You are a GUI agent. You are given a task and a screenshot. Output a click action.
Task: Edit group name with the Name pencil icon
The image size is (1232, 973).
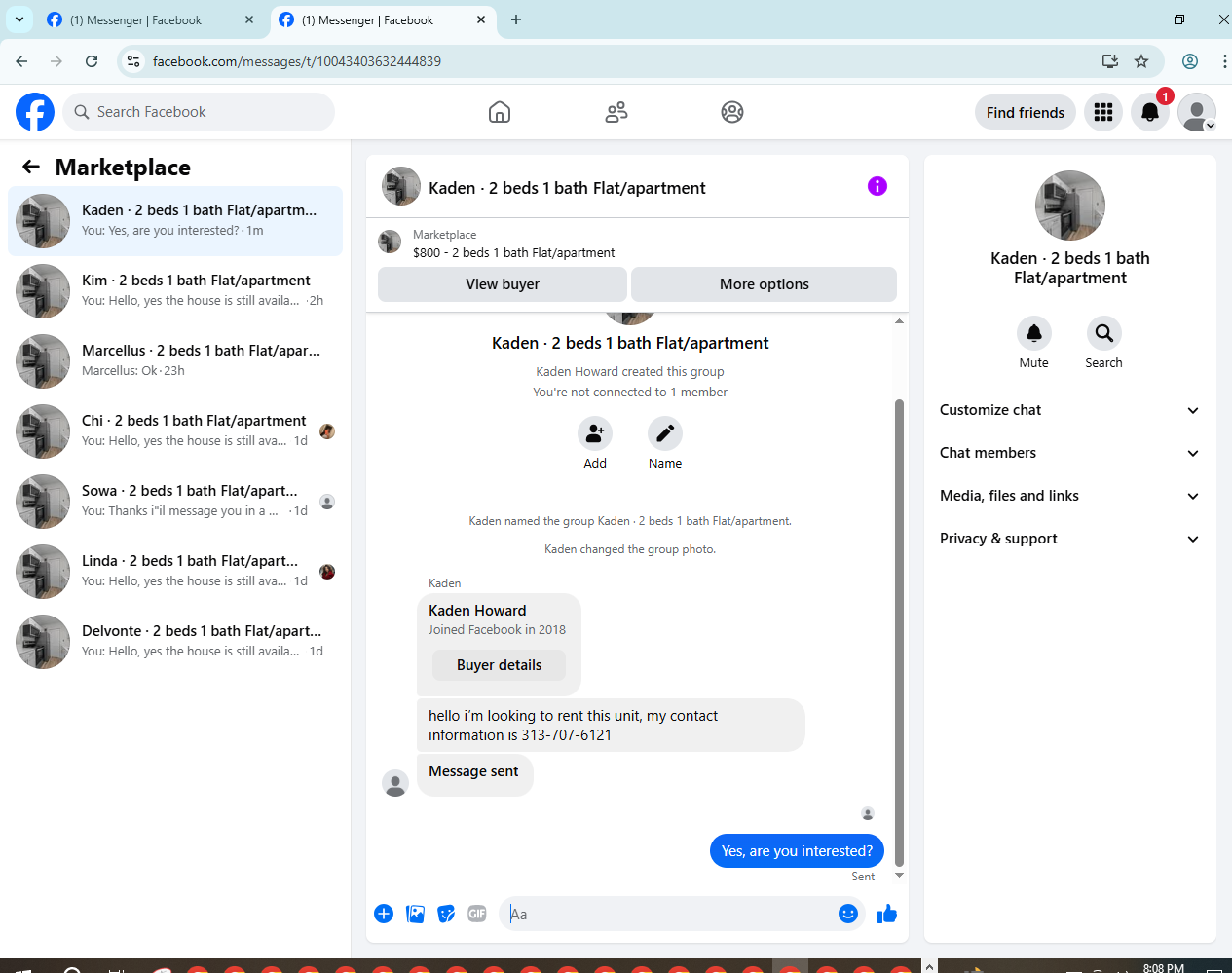[x=665, y=433]
